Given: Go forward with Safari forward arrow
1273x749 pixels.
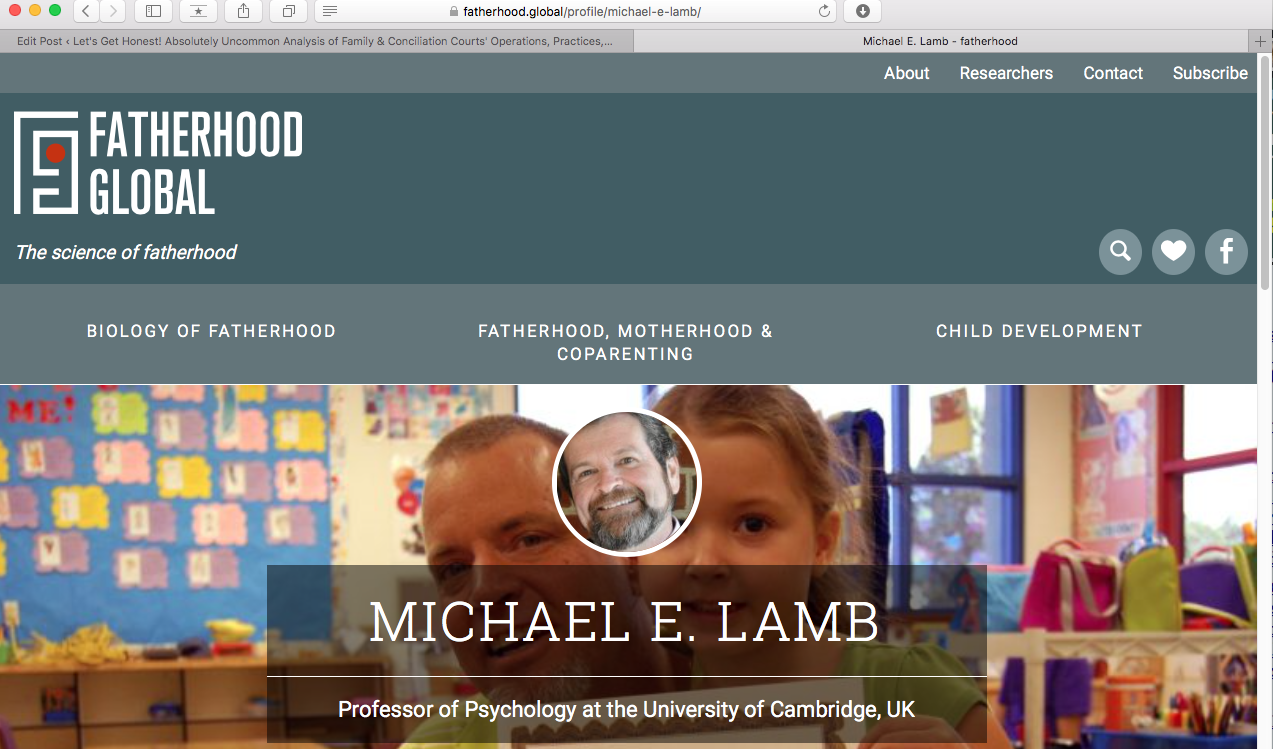Looking at the screenshot, I should click(113, 11).
